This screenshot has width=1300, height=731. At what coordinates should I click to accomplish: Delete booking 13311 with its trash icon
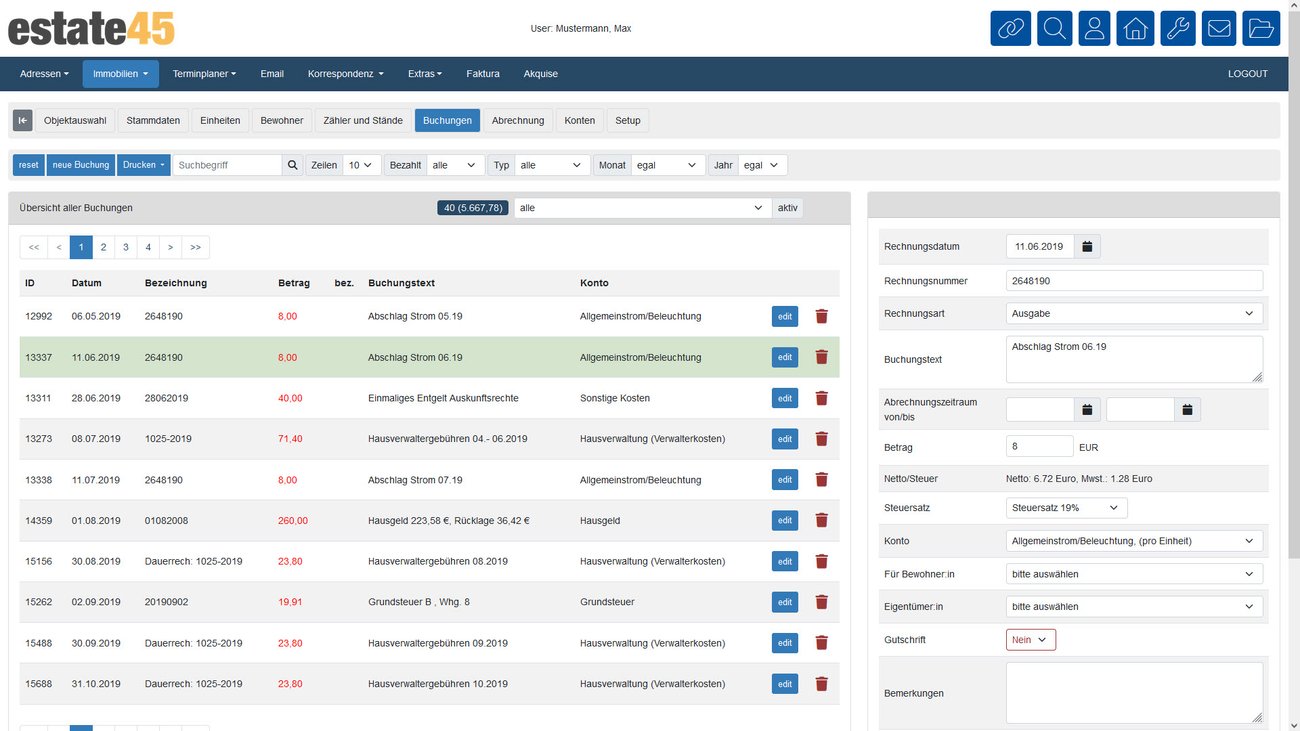pyautogui.click(x=822, y=398)
